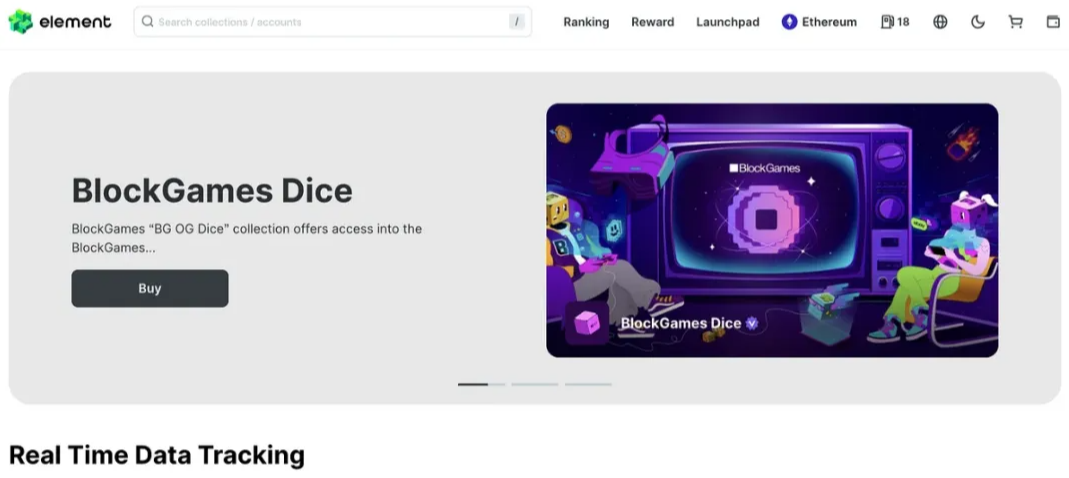Open the shopping cart
This screenshot has height=478, width=1069.
tap(1015, 22)
